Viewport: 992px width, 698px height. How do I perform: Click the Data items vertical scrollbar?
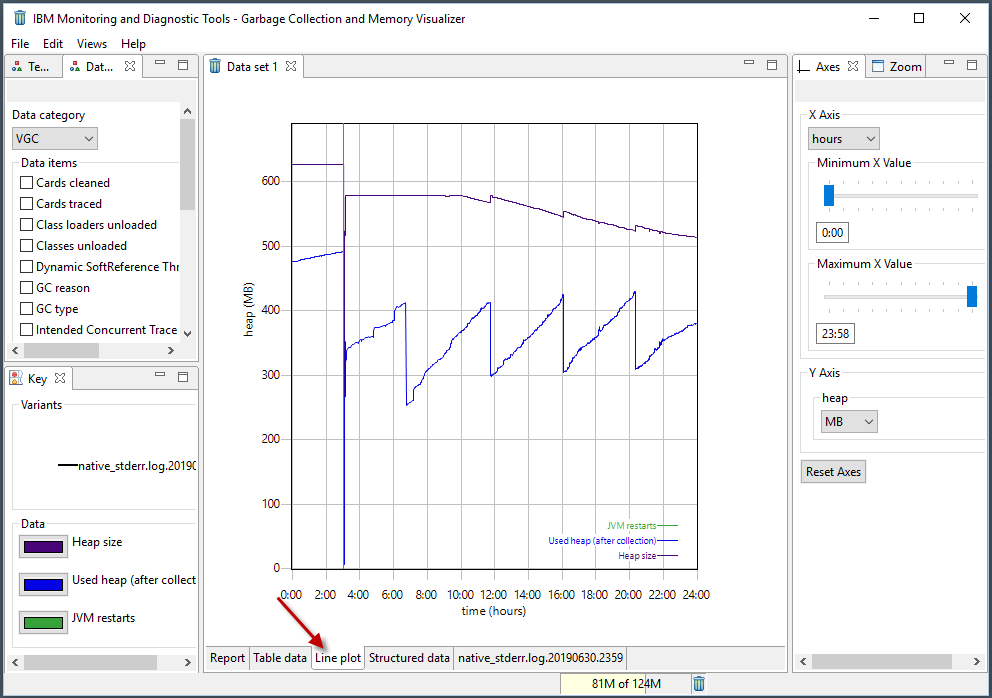187,165
